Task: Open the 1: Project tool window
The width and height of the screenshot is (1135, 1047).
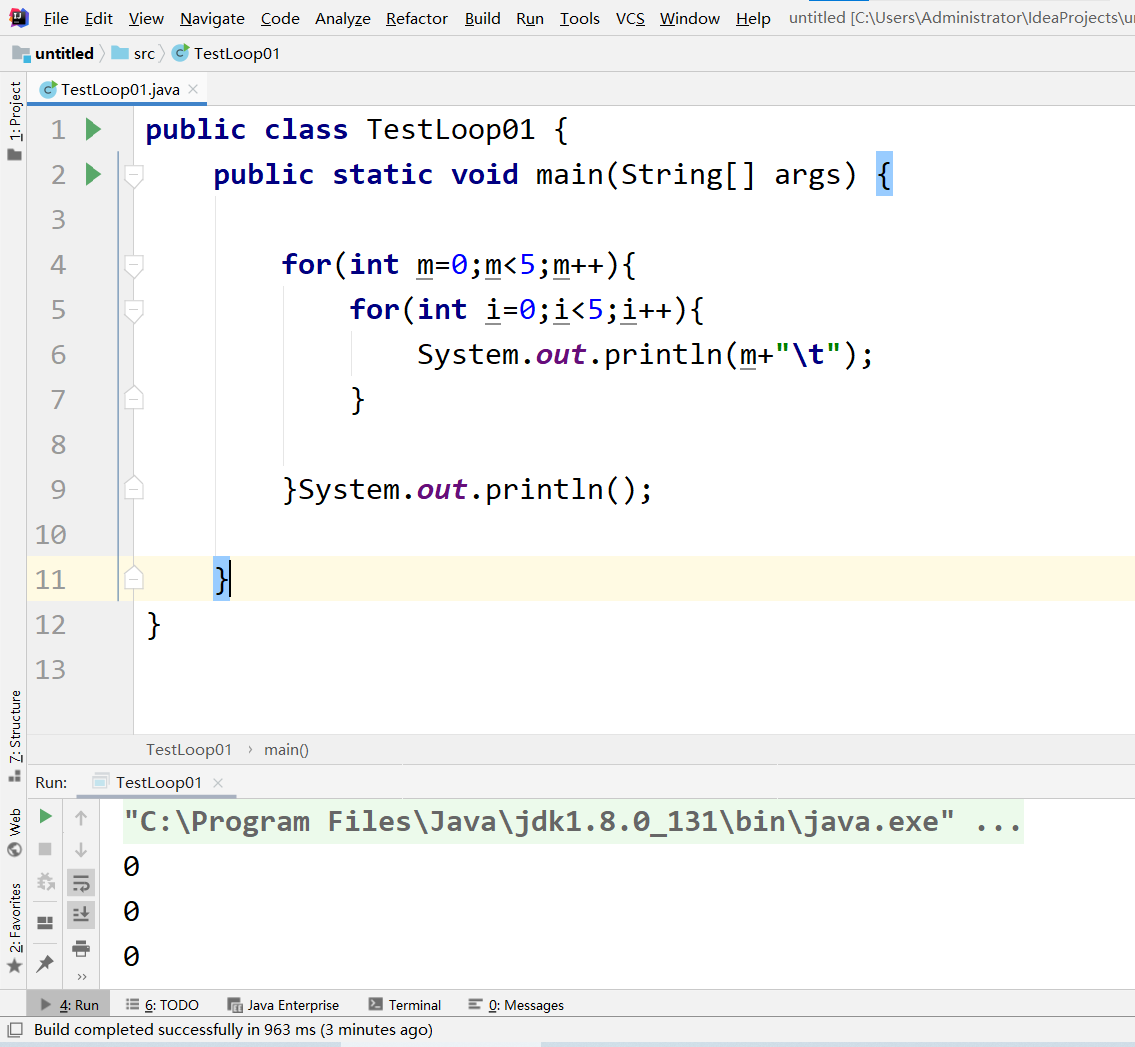Action: tap(14, 120)
